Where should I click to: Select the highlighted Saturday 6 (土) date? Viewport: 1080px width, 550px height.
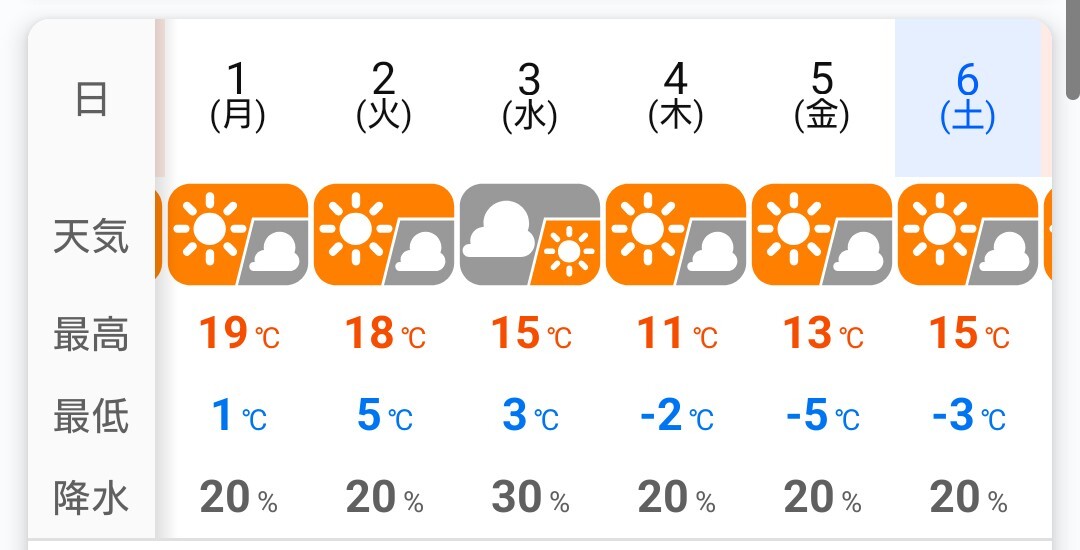968,98
